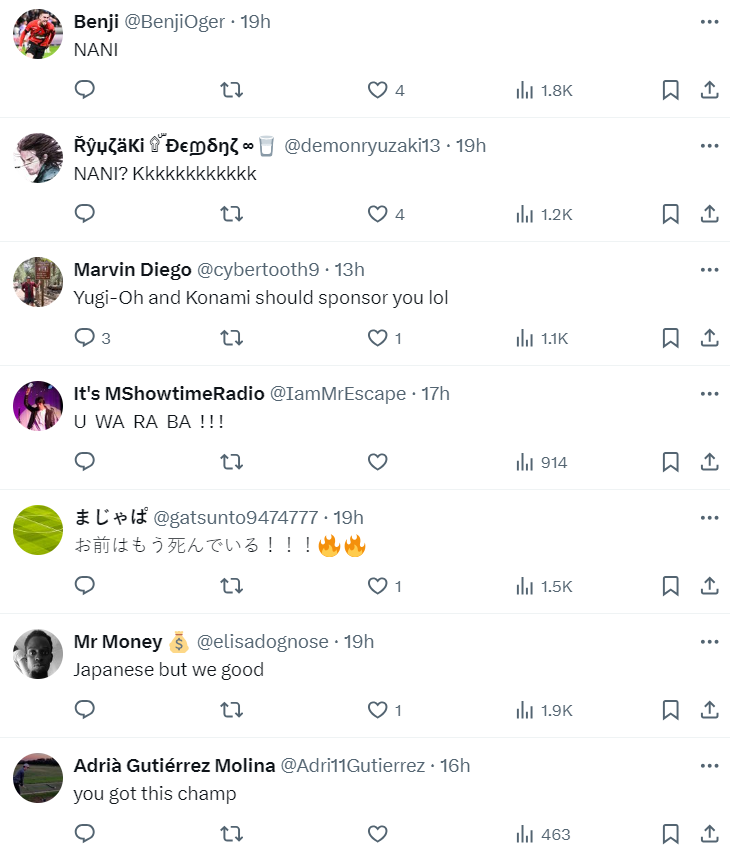
Task: Open Adrià's tweet 16h timestamp
Action: (x=455, y=766)
